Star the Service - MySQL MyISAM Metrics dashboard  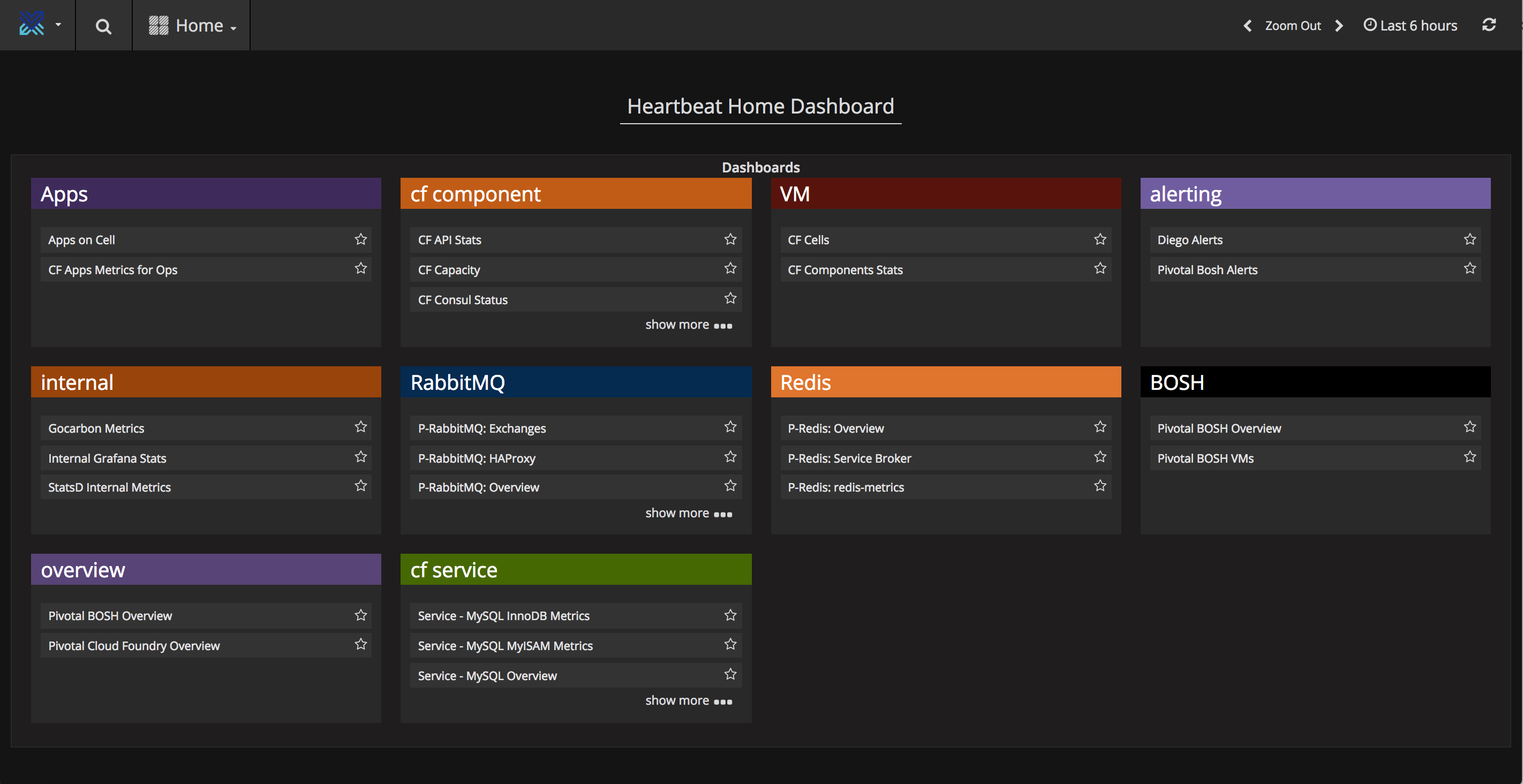[x=731, y=644]
